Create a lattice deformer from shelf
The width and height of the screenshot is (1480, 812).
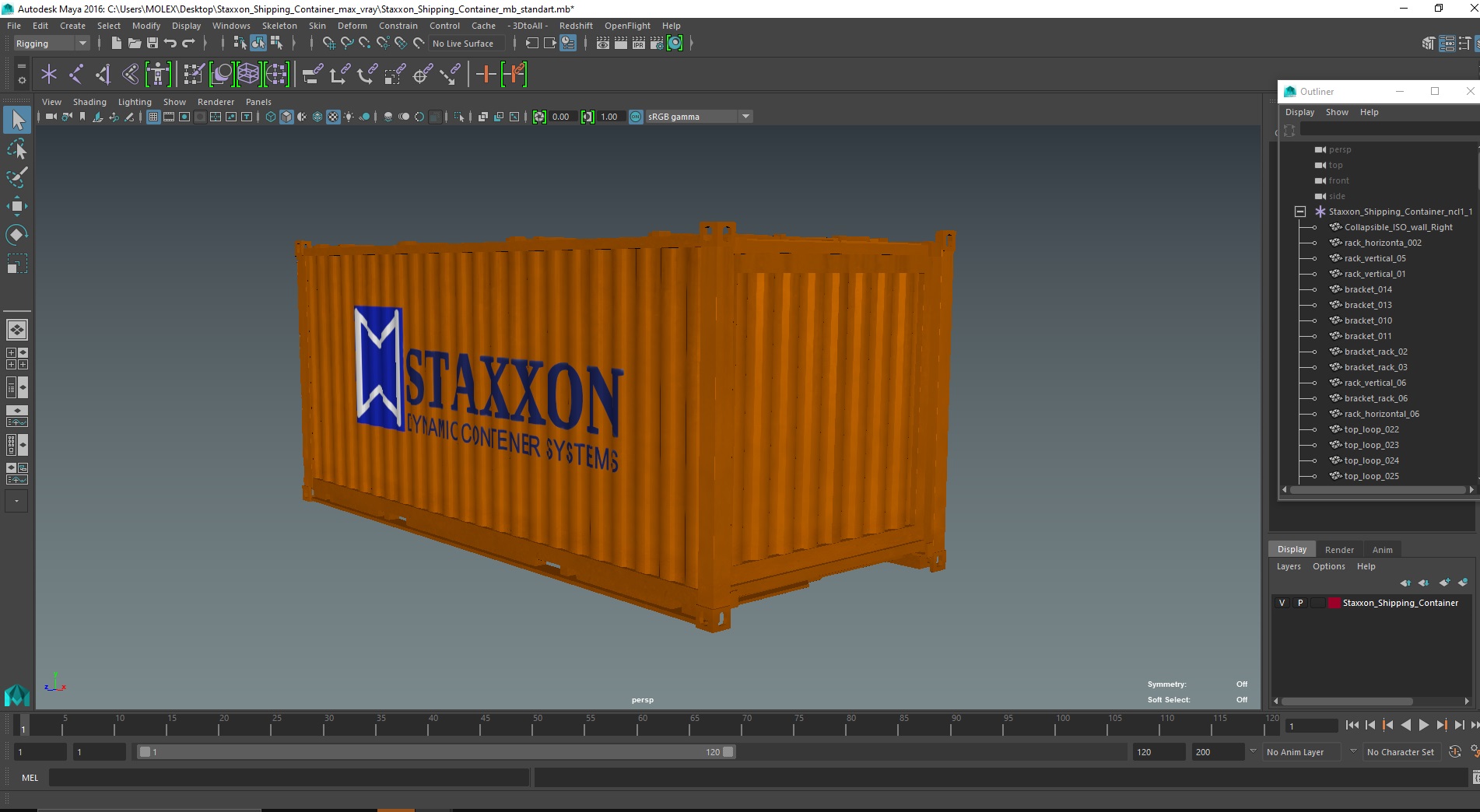(x=248, y=75)
